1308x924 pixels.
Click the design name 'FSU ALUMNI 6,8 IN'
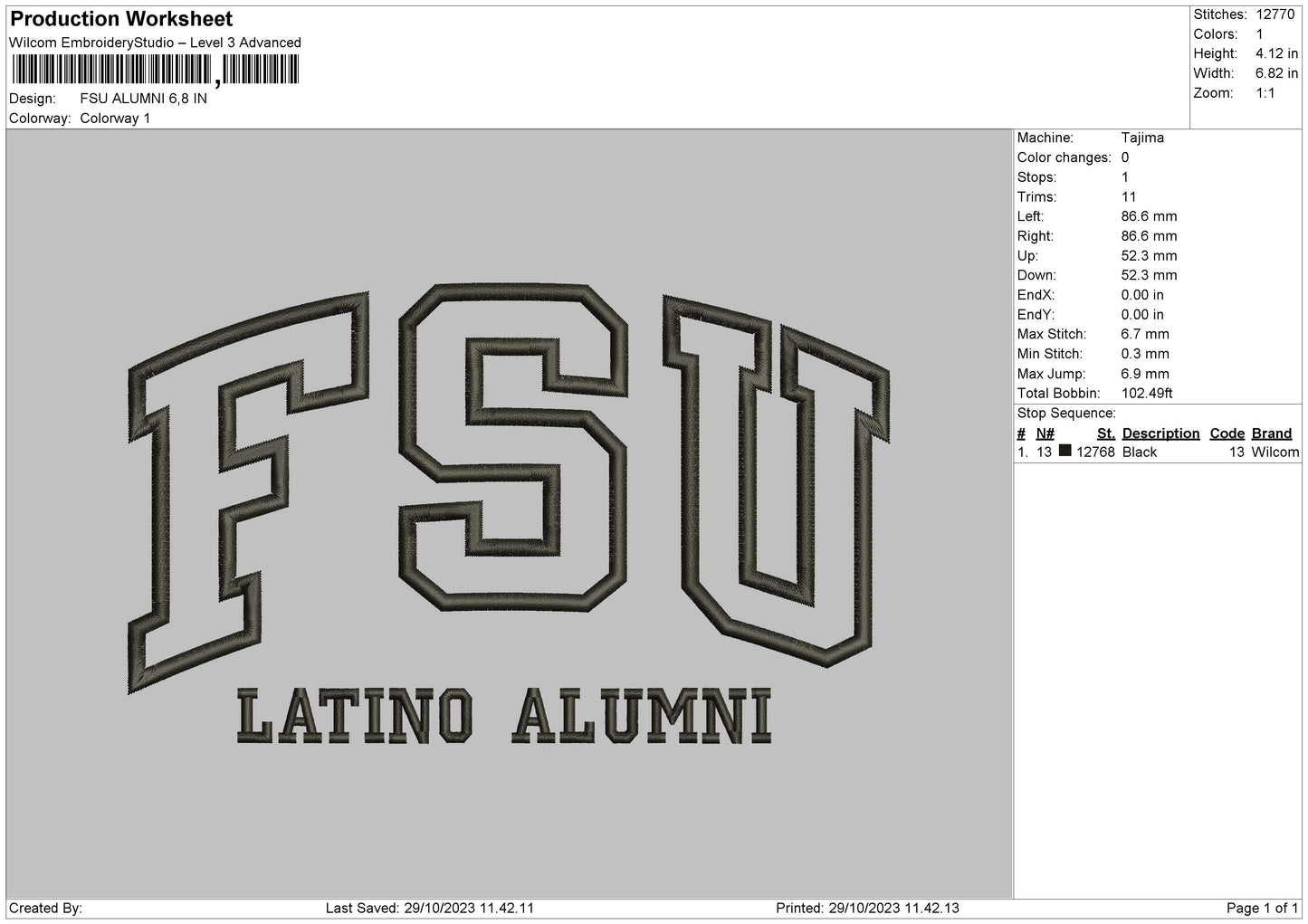[x=143, y=99]
